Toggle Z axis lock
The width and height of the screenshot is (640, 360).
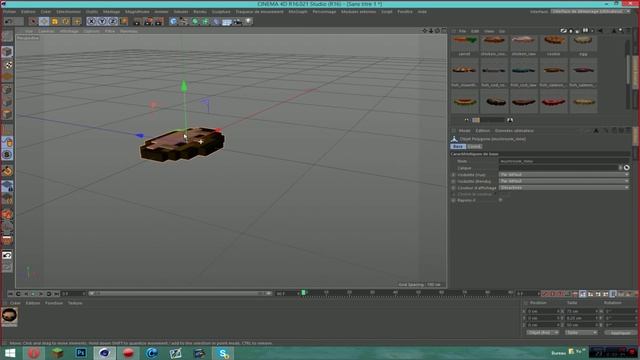(x=113, y=21)
